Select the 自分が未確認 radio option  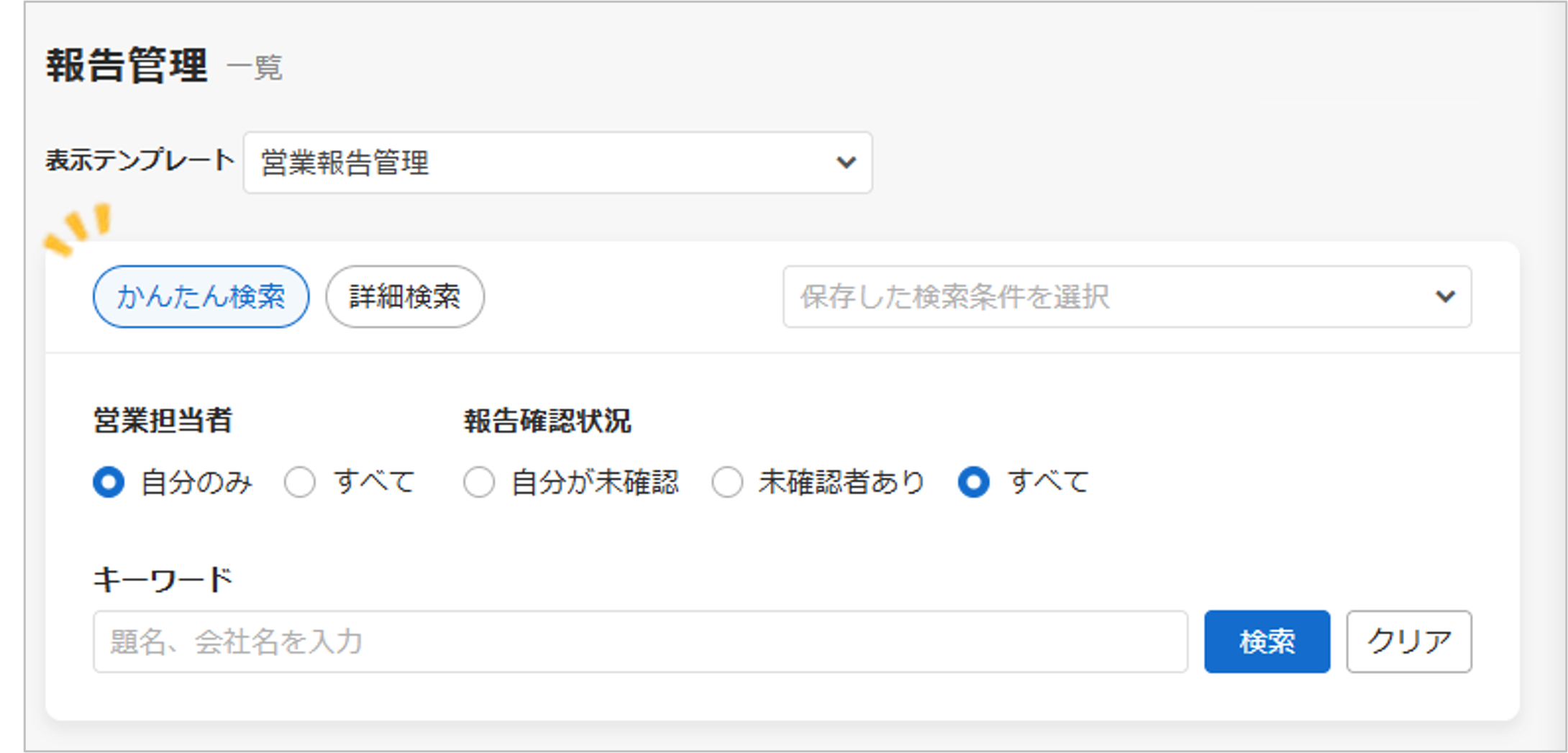(x=479, y=482)
